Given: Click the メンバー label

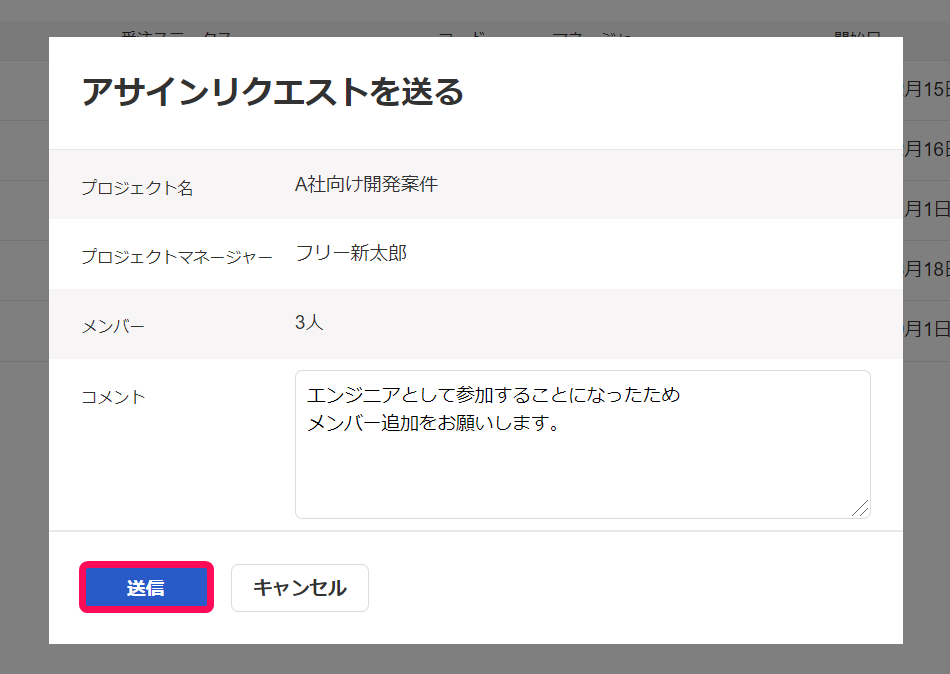Looking at the screenshot, I should 113,327.
